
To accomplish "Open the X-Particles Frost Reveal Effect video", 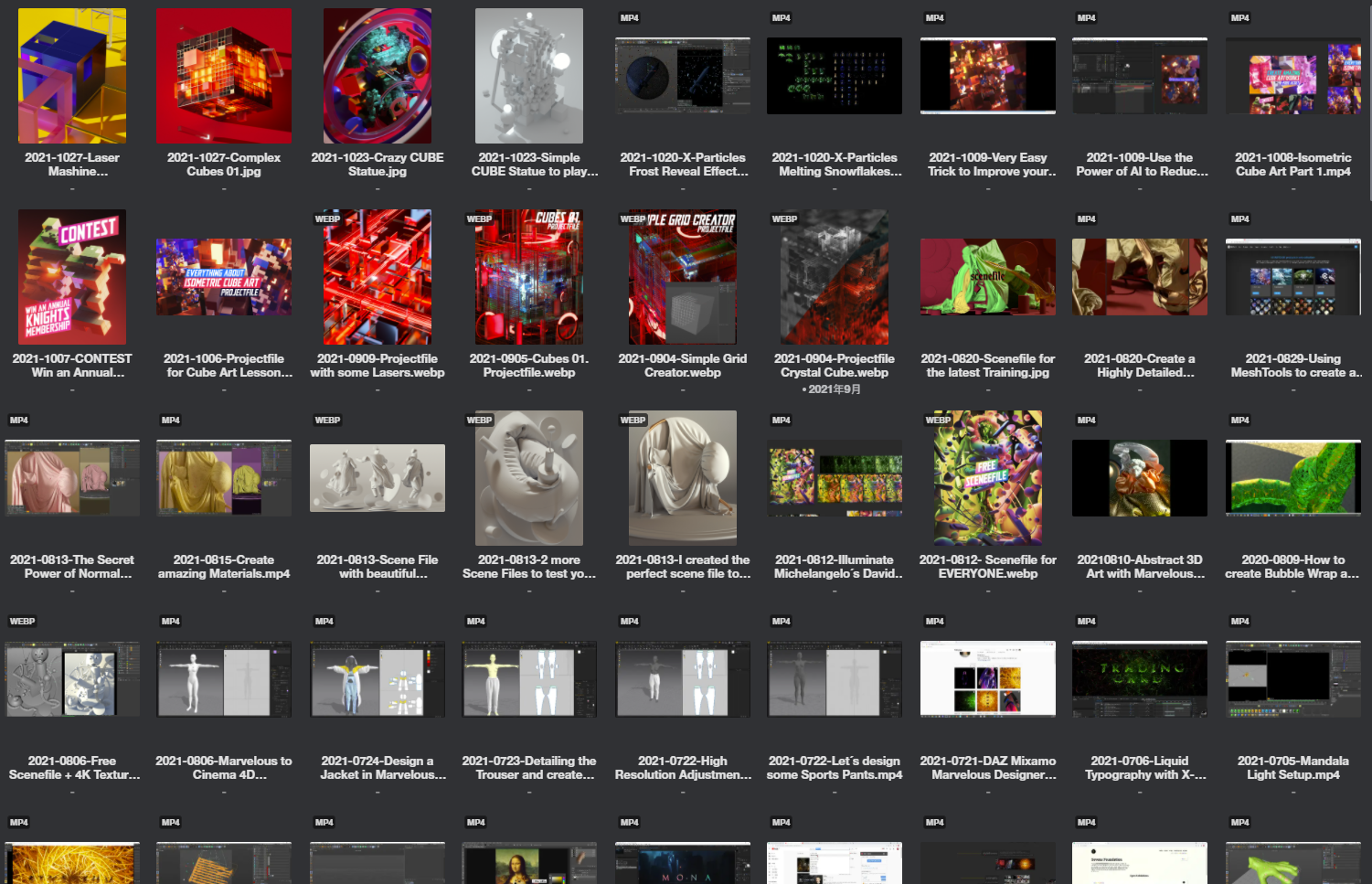I will pos(683,76).
